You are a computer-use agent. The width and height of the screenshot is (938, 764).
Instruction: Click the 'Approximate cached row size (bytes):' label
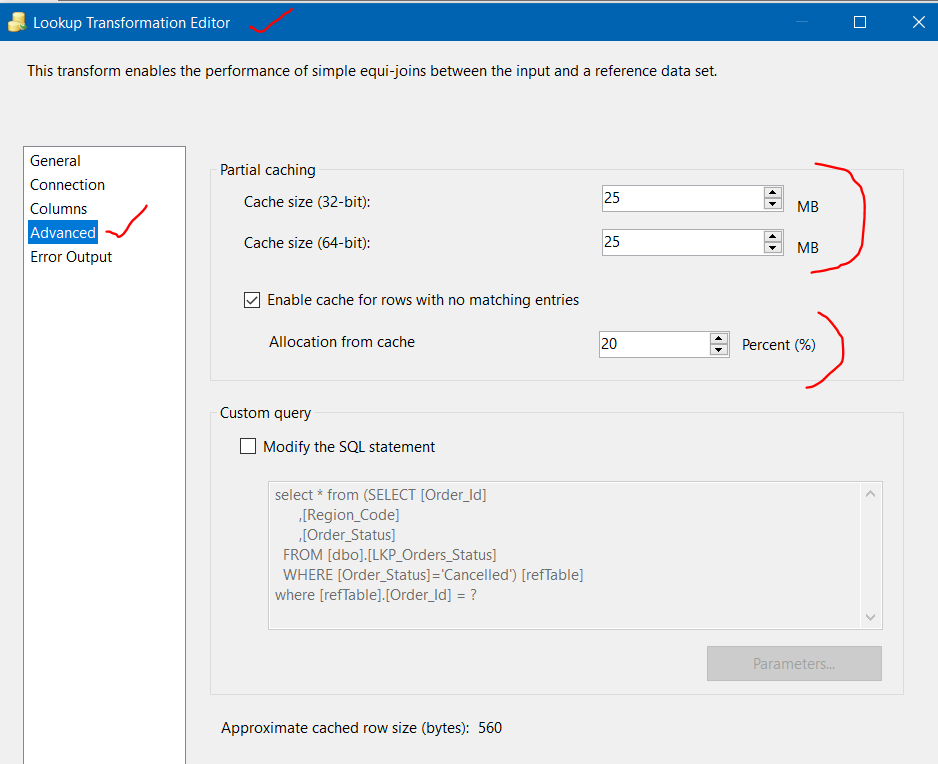pyautogui.click(x=345, y=728)
